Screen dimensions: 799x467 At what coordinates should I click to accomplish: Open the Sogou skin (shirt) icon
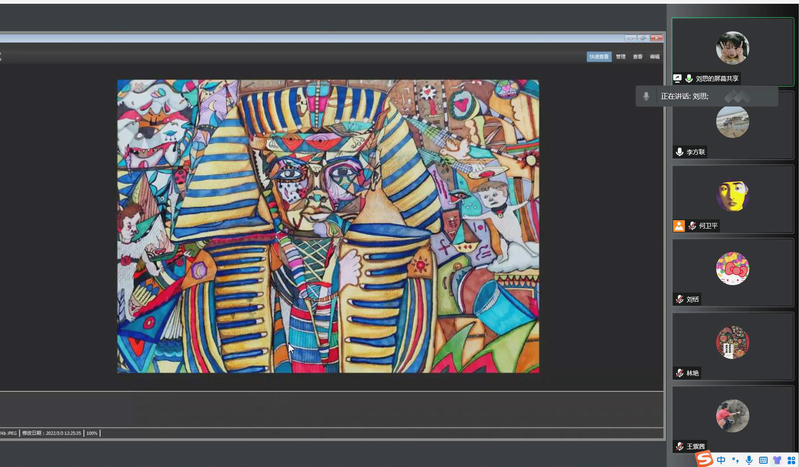coord(777,460)
